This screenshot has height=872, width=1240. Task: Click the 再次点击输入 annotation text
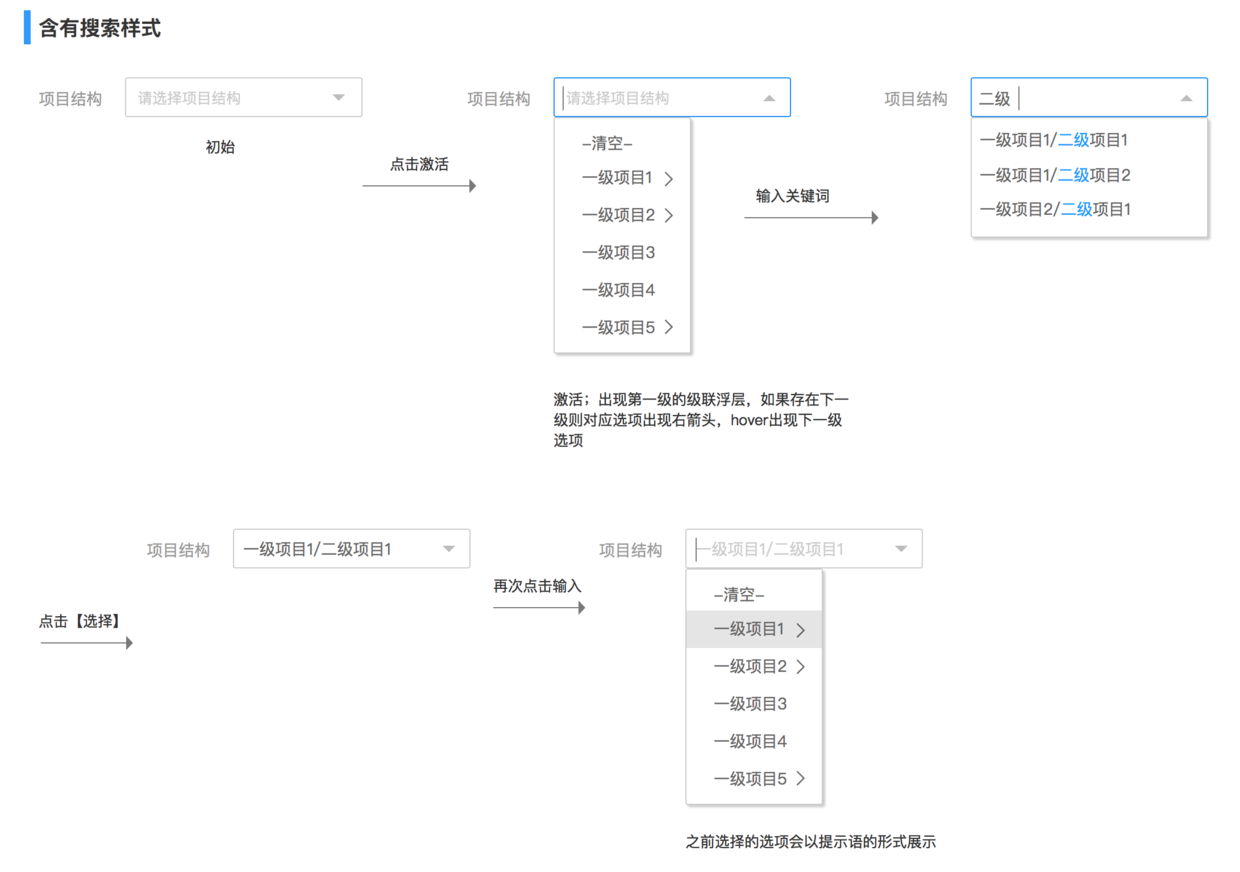537,586
